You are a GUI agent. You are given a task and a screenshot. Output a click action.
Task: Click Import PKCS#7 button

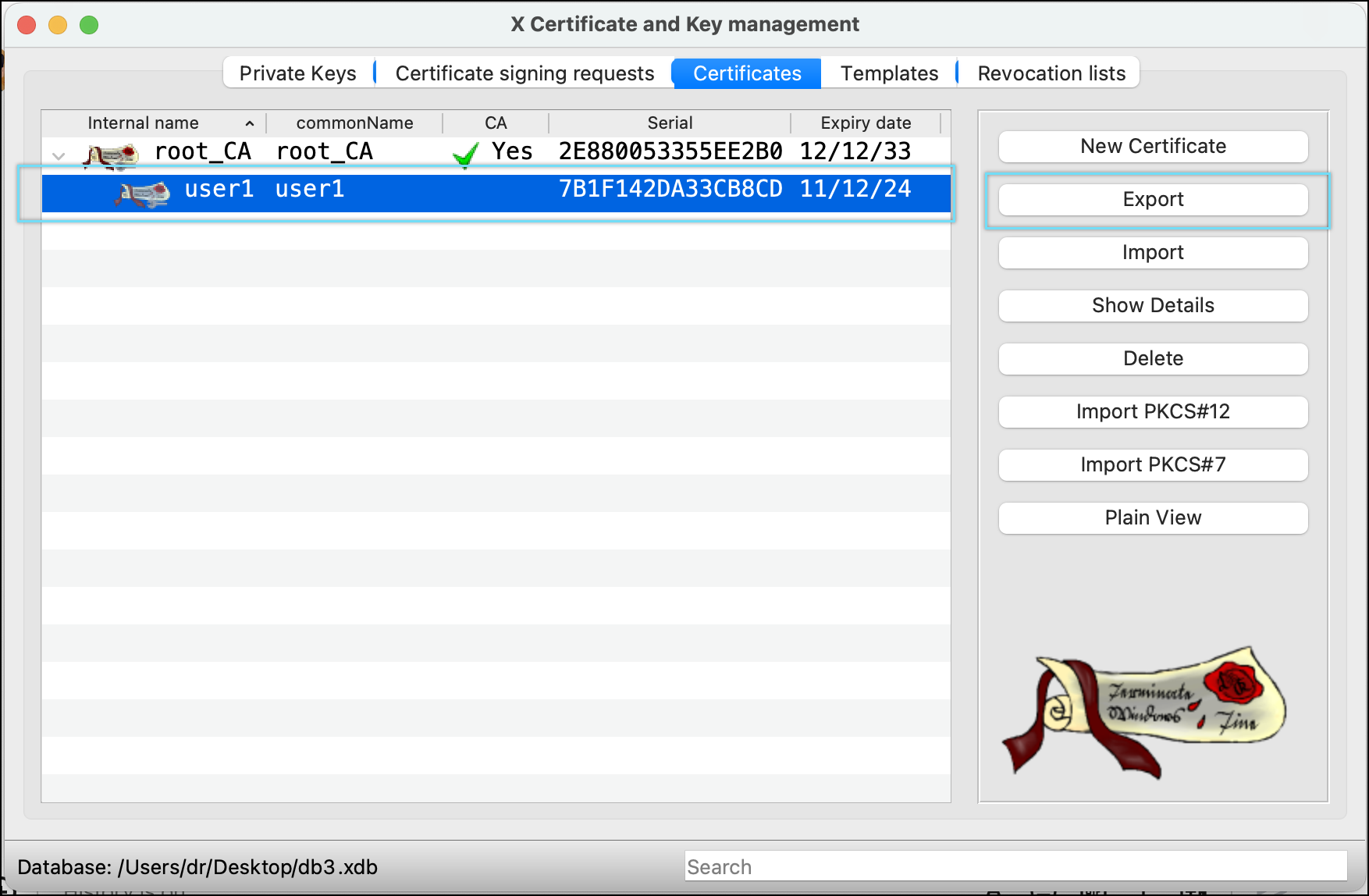tap(1153, 465)
